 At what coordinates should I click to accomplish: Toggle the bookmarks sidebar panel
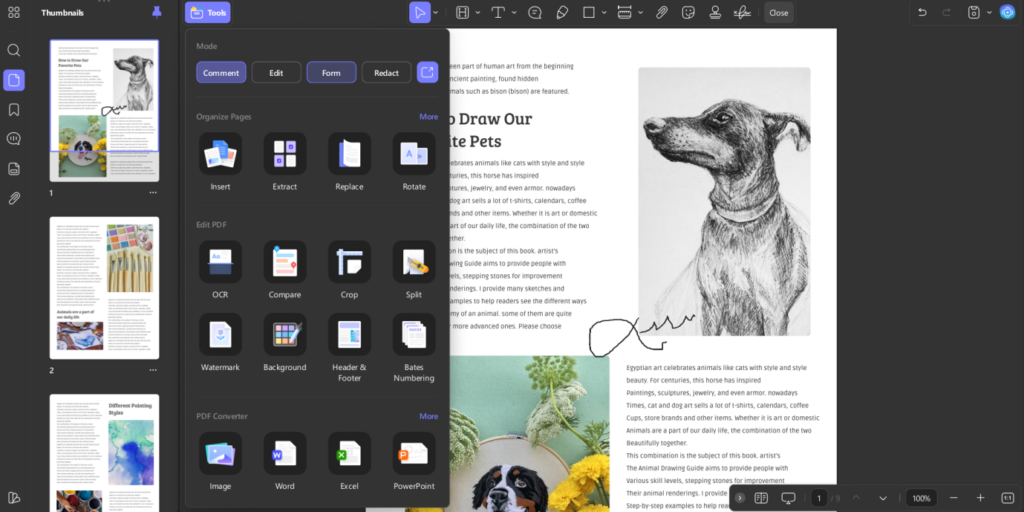[x=14, y=109]
